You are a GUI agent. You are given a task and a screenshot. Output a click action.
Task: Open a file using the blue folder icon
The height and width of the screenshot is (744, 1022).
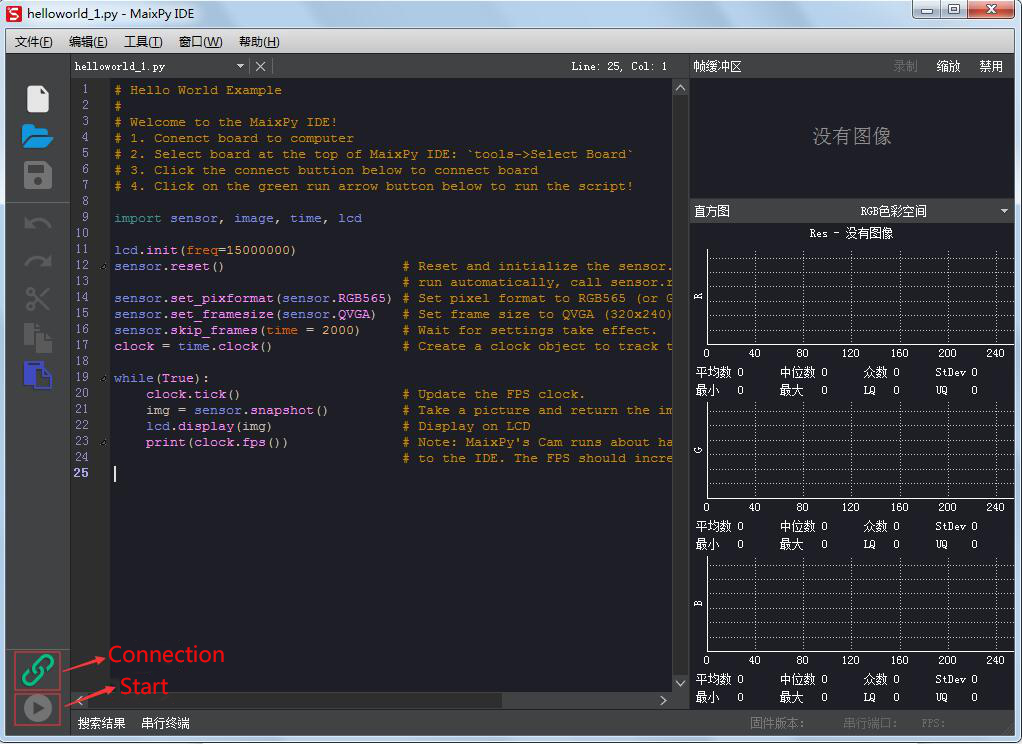[x=37, y=136]
